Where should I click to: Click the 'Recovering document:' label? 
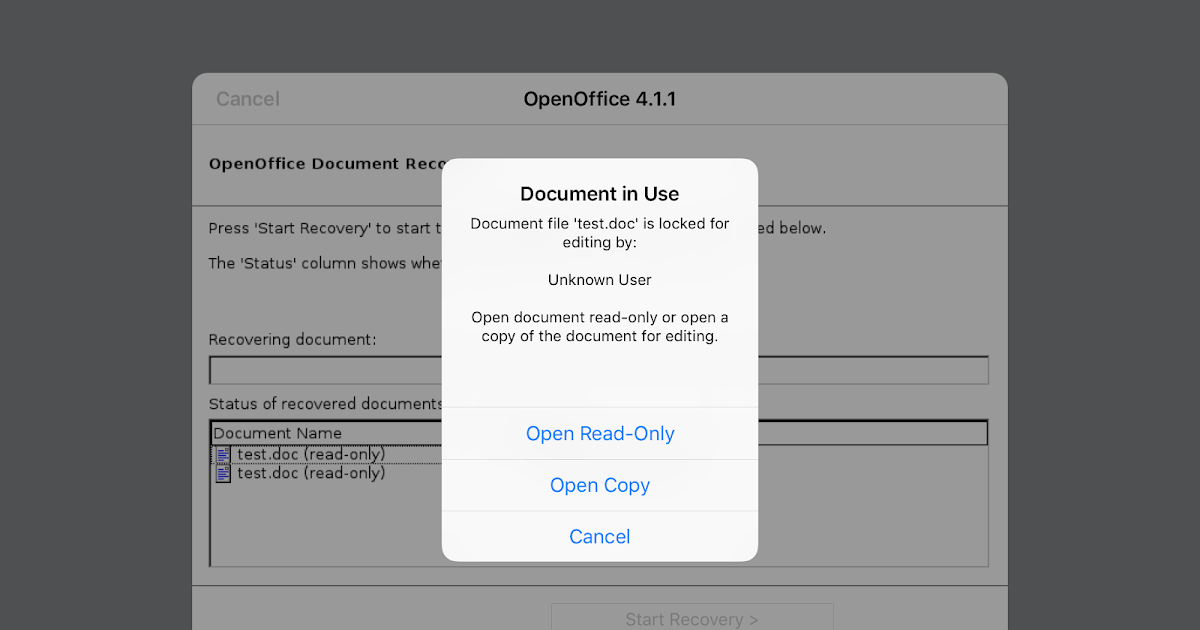(x=293, y=340)
